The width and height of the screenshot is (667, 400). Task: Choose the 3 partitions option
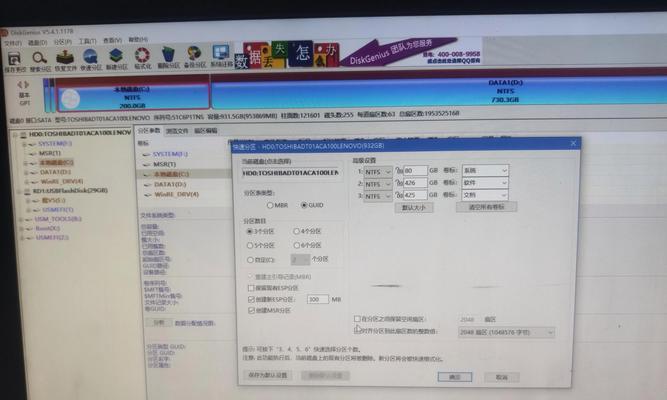(x=250, y=231)
